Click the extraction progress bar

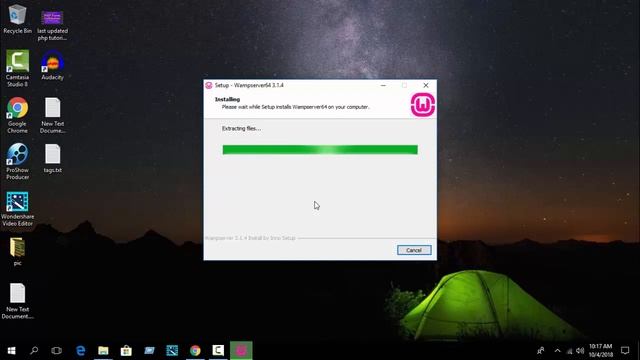click(x=320, y=150)
